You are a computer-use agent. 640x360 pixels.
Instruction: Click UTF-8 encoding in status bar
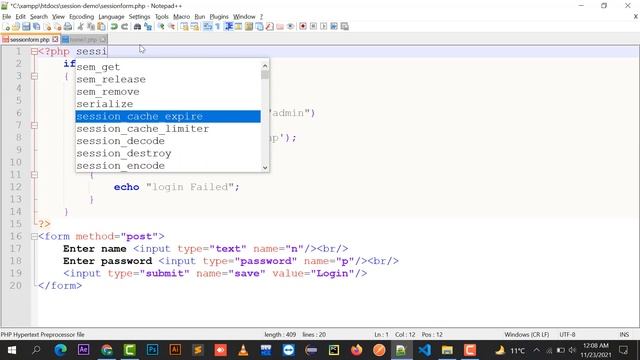point(567,334)
